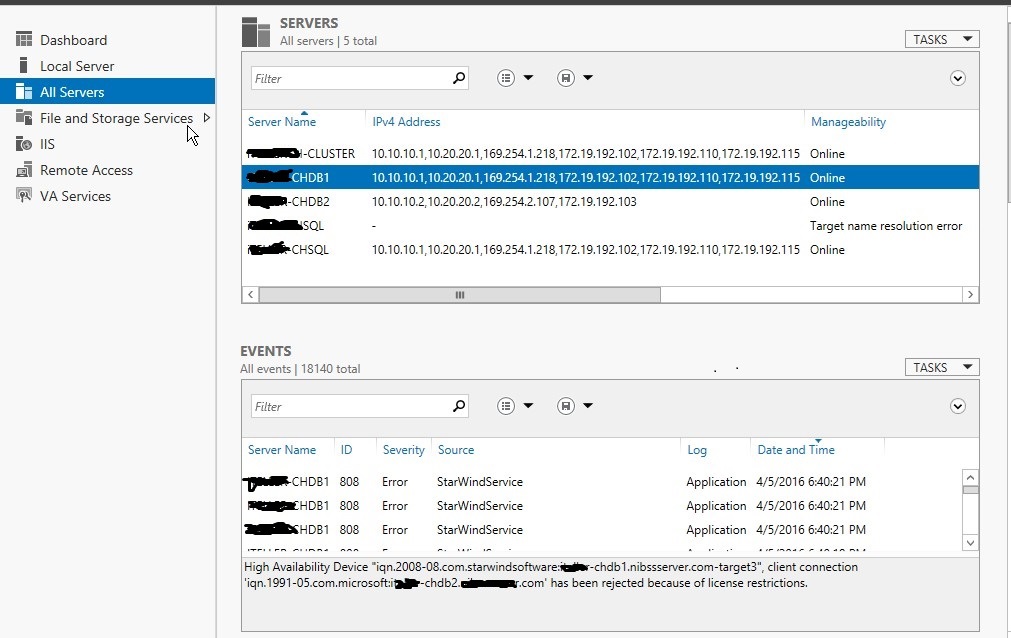
Task: Click the VA Services icon
Action: coord(24,195)
